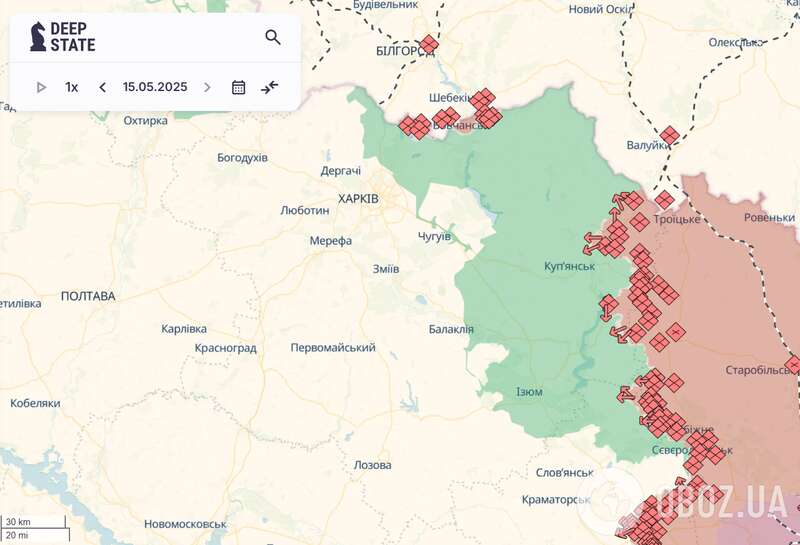The width and height of the screenshot is (800, 545).
Task: Click the Ізюм city label
Action: coord(529,391)
